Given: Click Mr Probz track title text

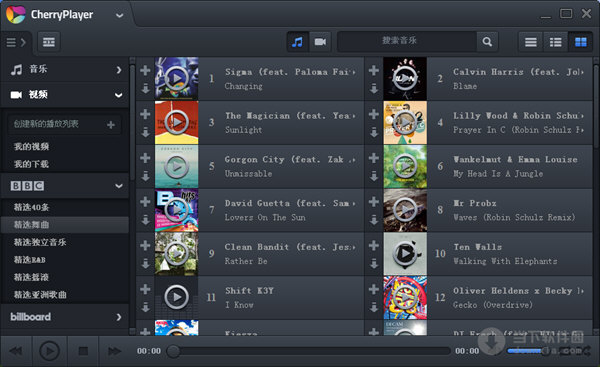Looking at the screenshot, I should [475, 203].
